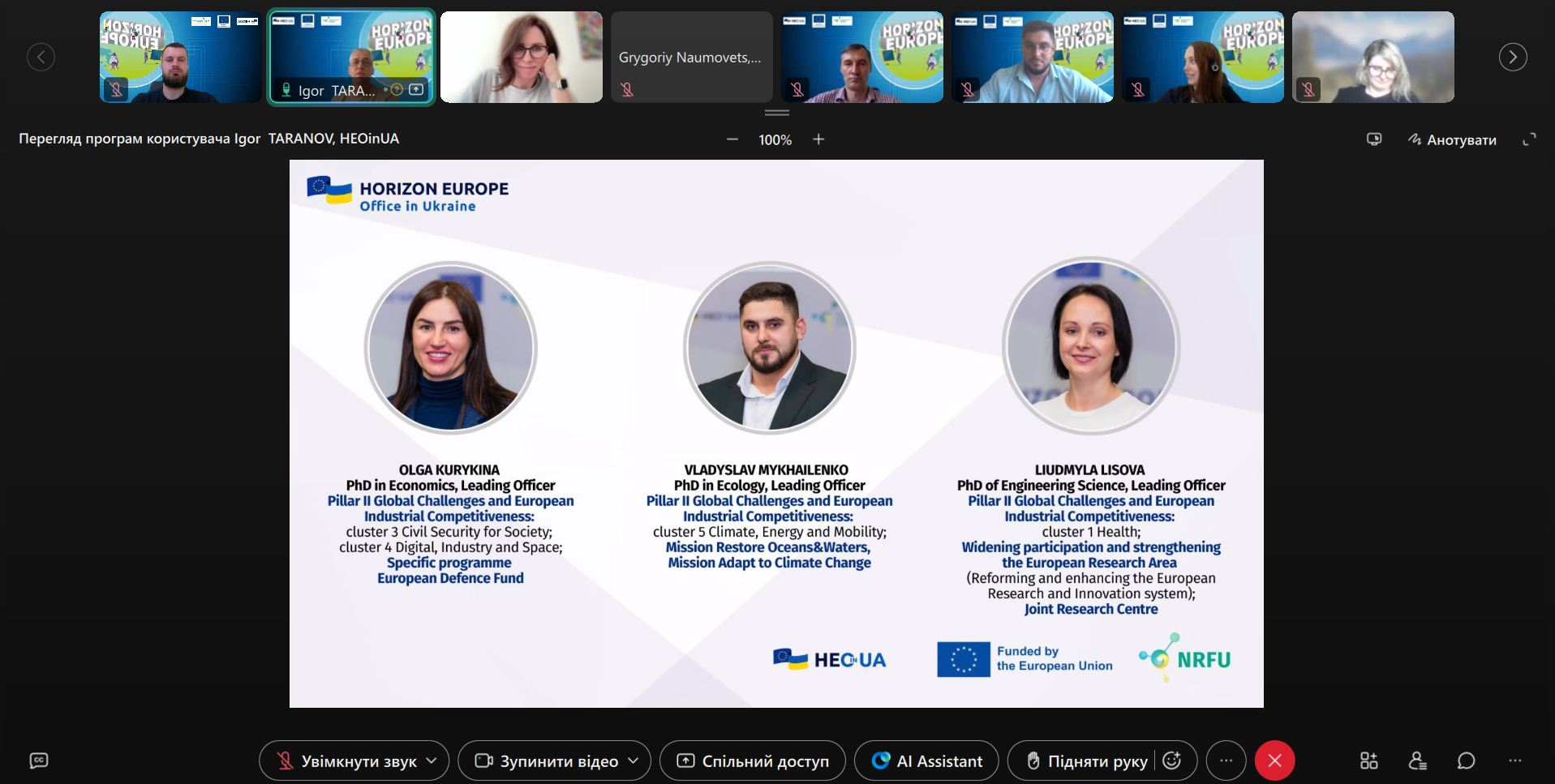
Task: Select Igor TARANOV's highlighted video thumbnail
Action: pyautogui.click(x=351, y=57)
